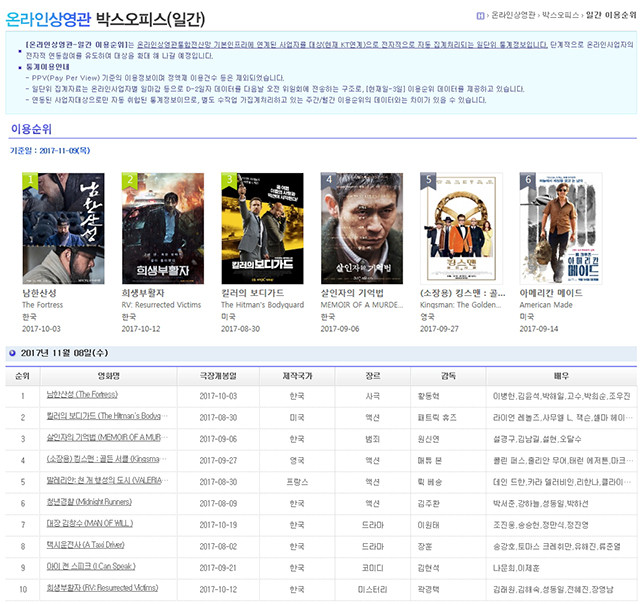The height and width of the screenshot is (604, 640).
Task: Select 발레리안 movie link in row 5
Action: [103, 481]
